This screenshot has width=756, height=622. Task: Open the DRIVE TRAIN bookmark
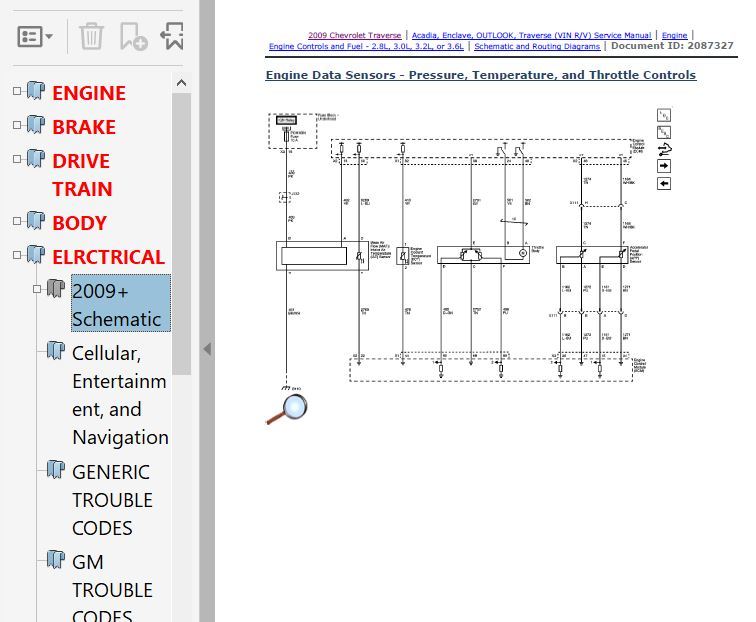[x=82, y=175]
